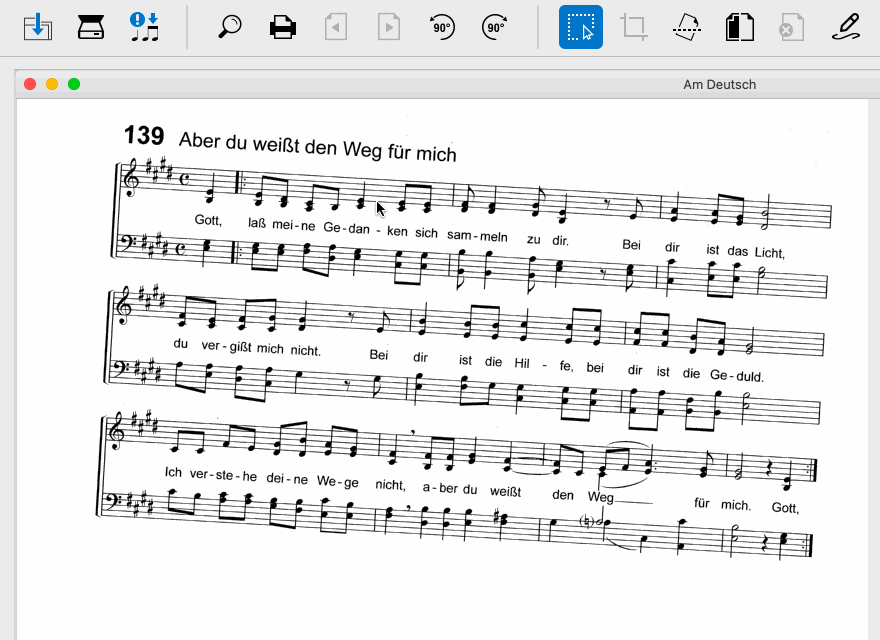Click the green full-screen window button
880x640 pixels.
tap(74, 84)
